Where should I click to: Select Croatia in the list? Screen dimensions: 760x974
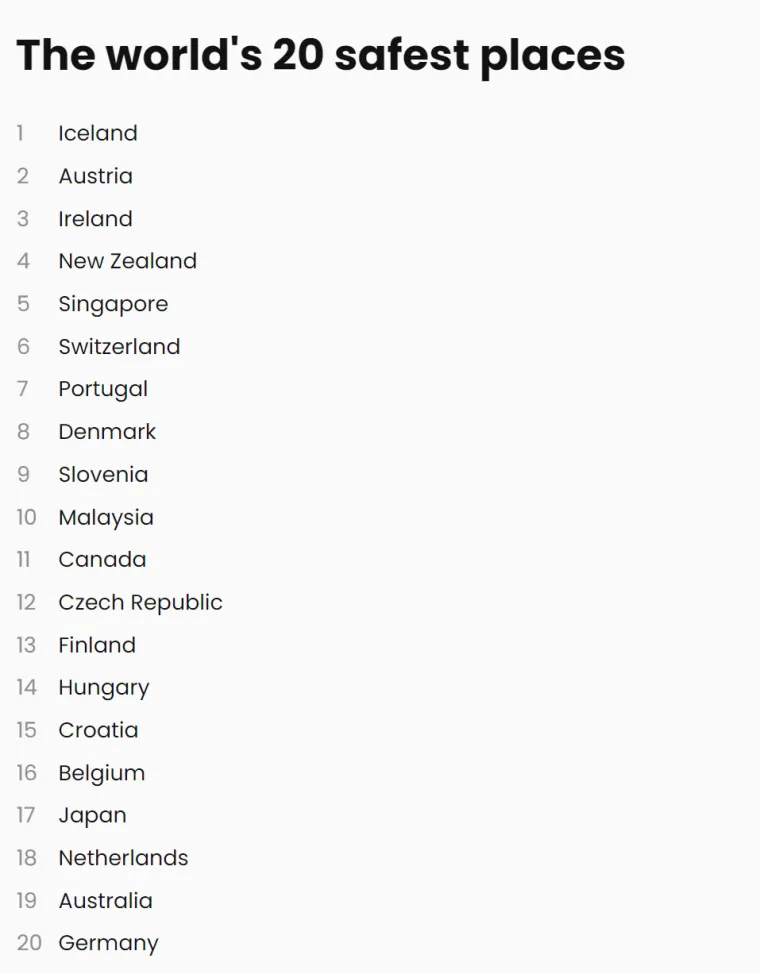coord(98,730)
